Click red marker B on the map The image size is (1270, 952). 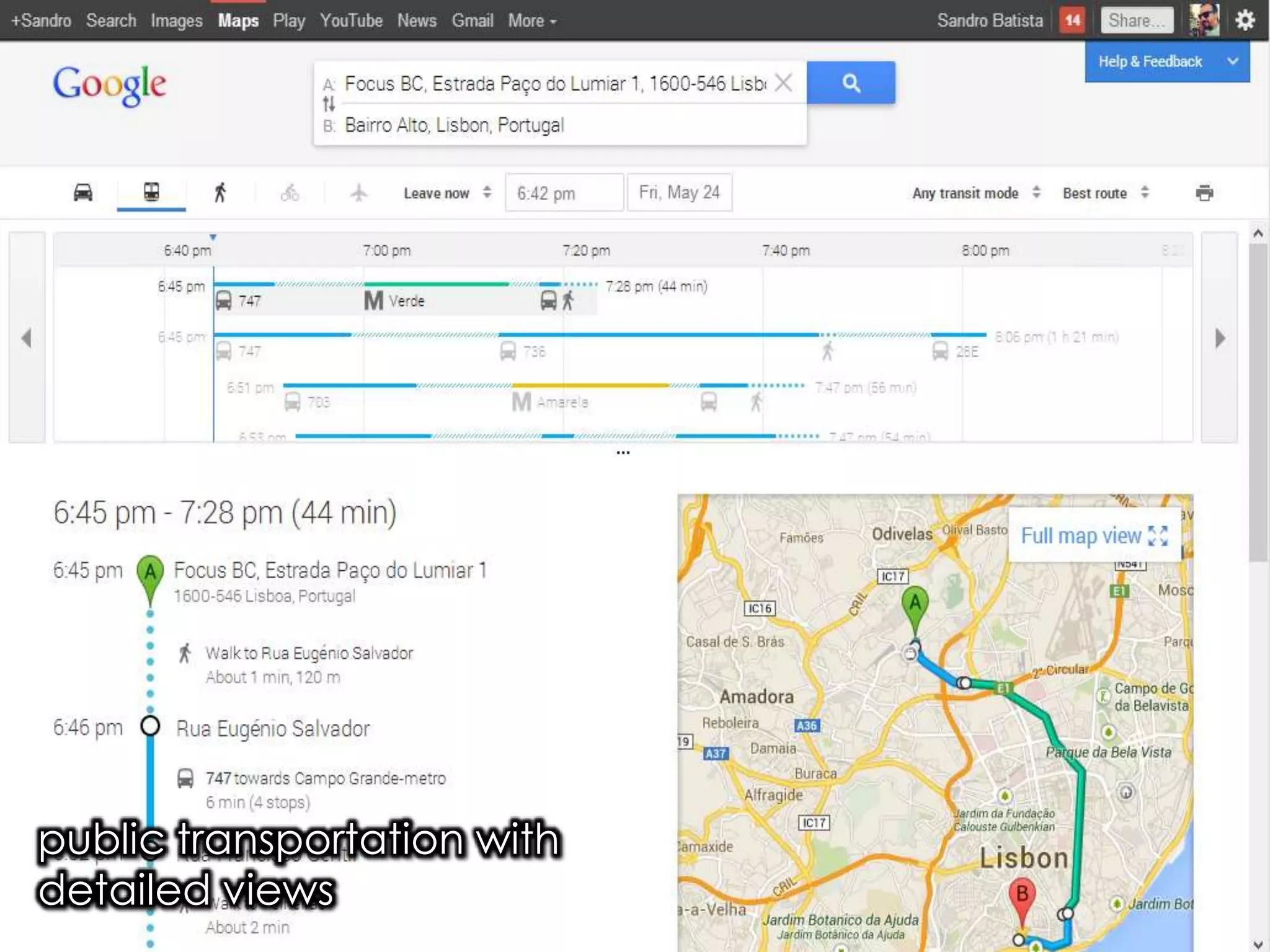pyautogui.click(x=1022, y=902)
